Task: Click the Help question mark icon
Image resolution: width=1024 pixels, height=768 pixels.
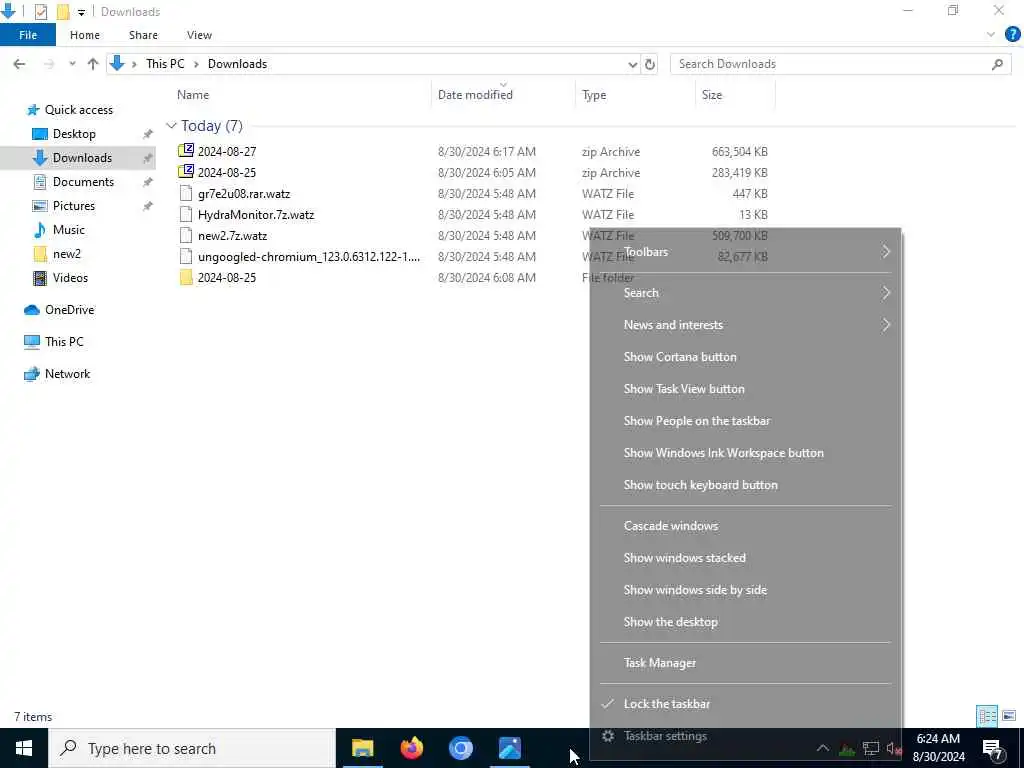Action: click(x=1012, y=35)
